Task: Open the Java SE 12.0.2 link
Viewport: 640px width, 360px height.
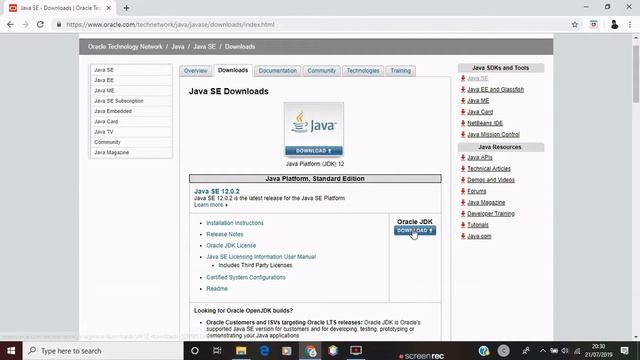Action: pyautogui.click(x=217, y=191)
